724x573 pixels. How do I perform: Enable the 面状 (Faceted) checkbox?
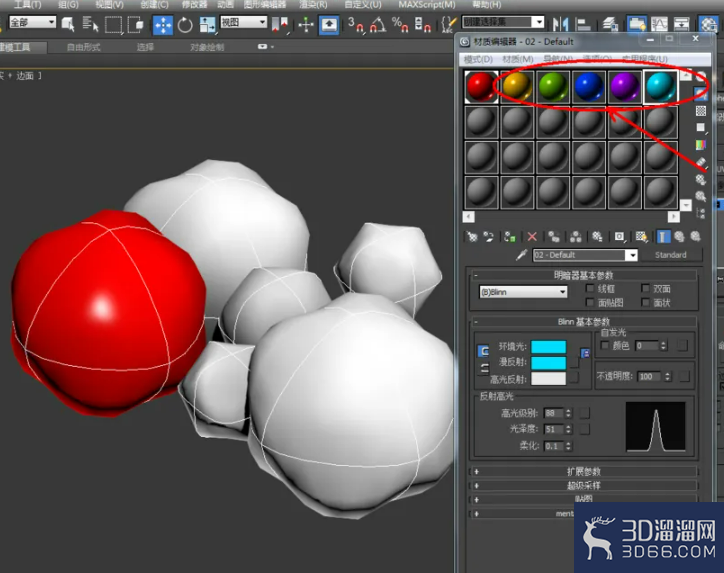[645, 302]
